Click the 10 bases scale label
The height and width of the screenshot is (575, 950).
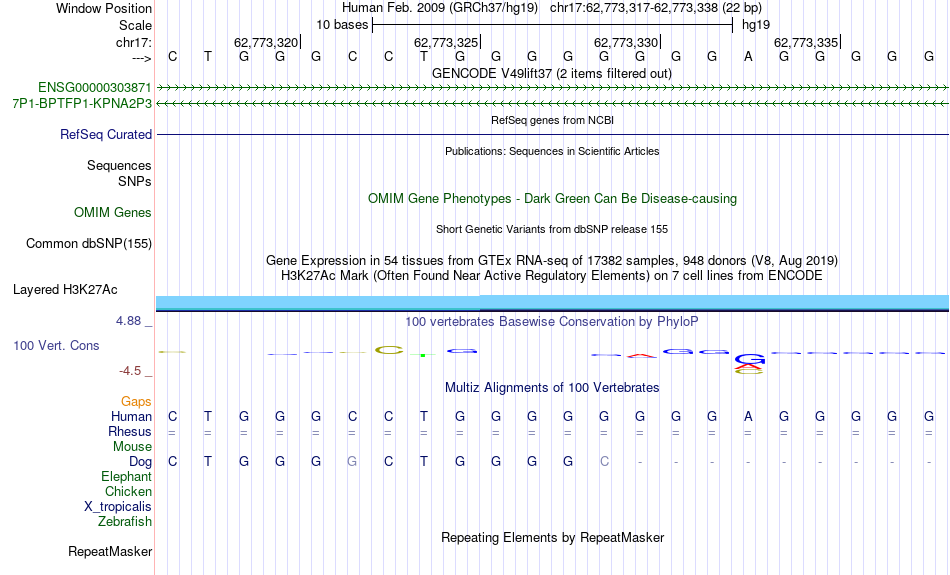coord(342,25)
